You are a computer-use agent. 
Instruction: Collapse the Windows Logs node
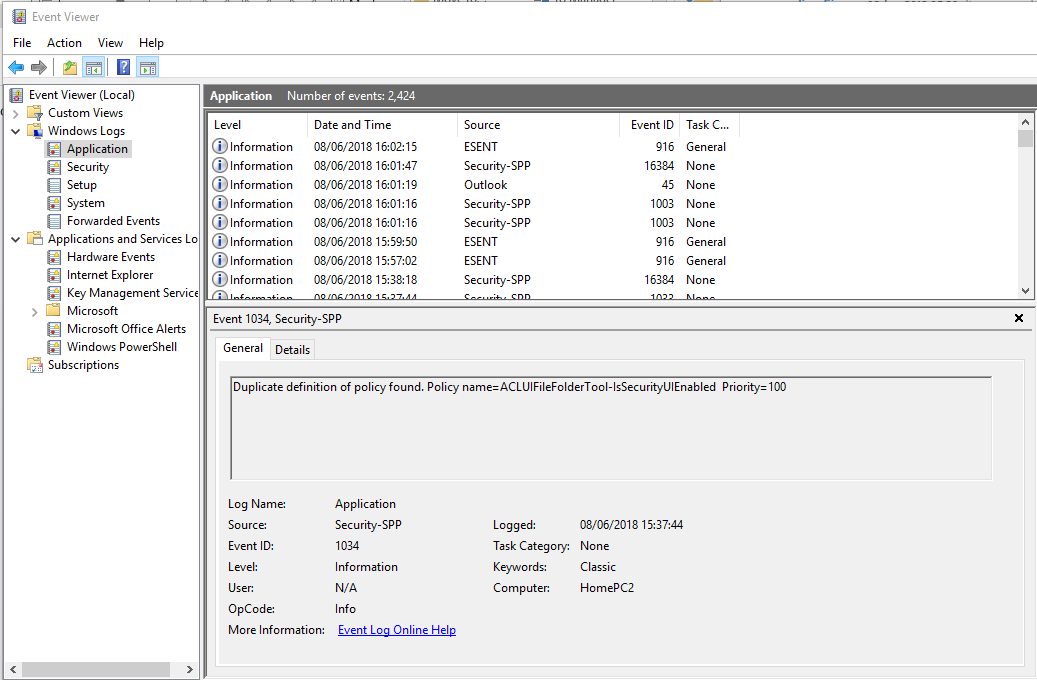point(14,130)
